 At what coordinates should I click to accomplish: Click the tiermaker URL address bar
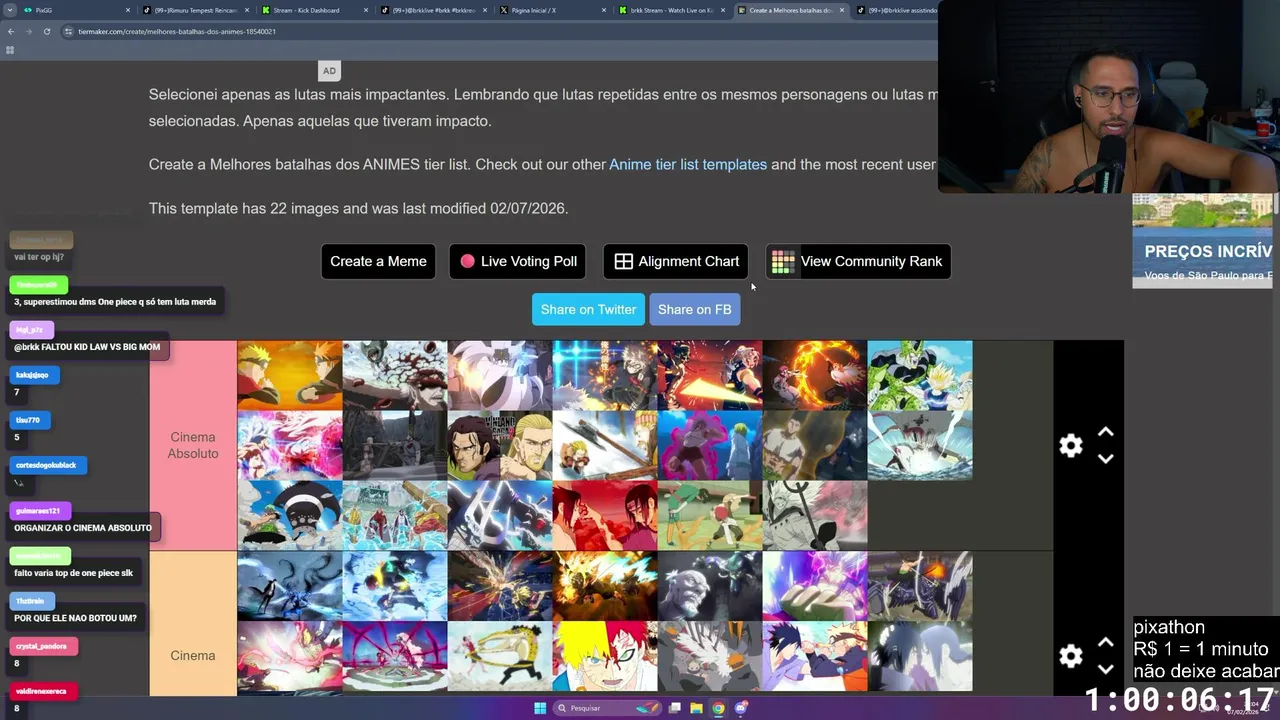point(500,31)
